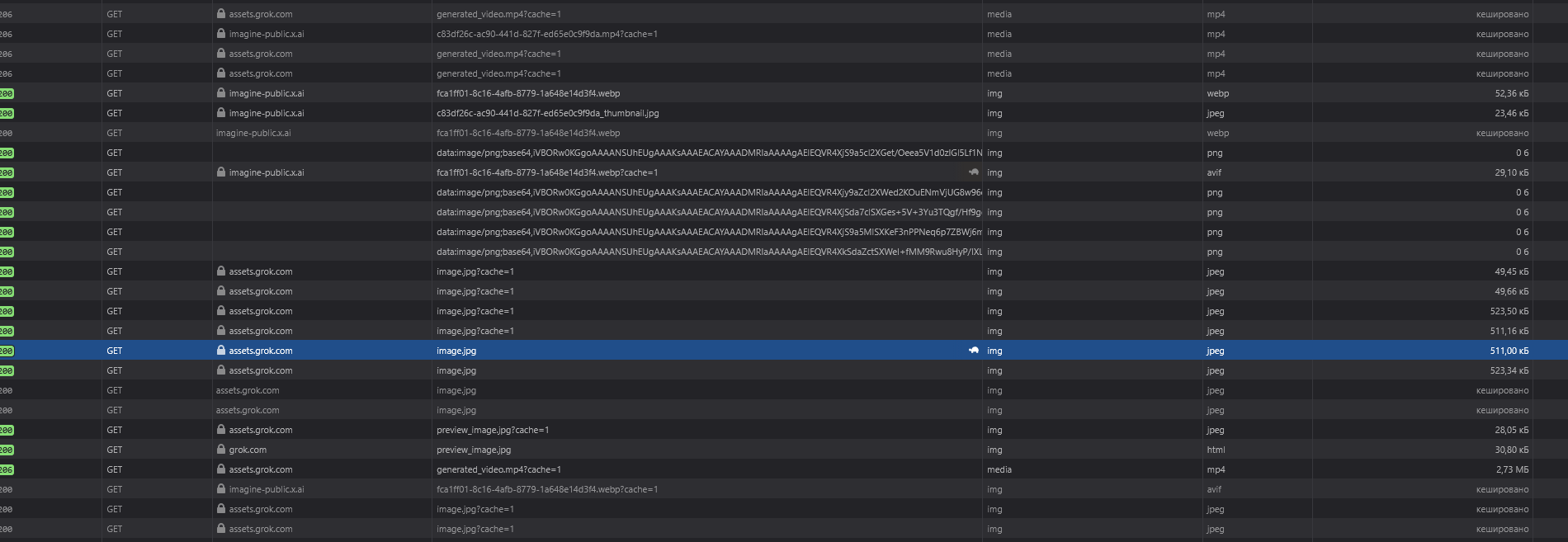Click the lock icon on the c83df26c mp4 request
The width and height of the screenshot is (1568, 542).
tap(221, 34)
